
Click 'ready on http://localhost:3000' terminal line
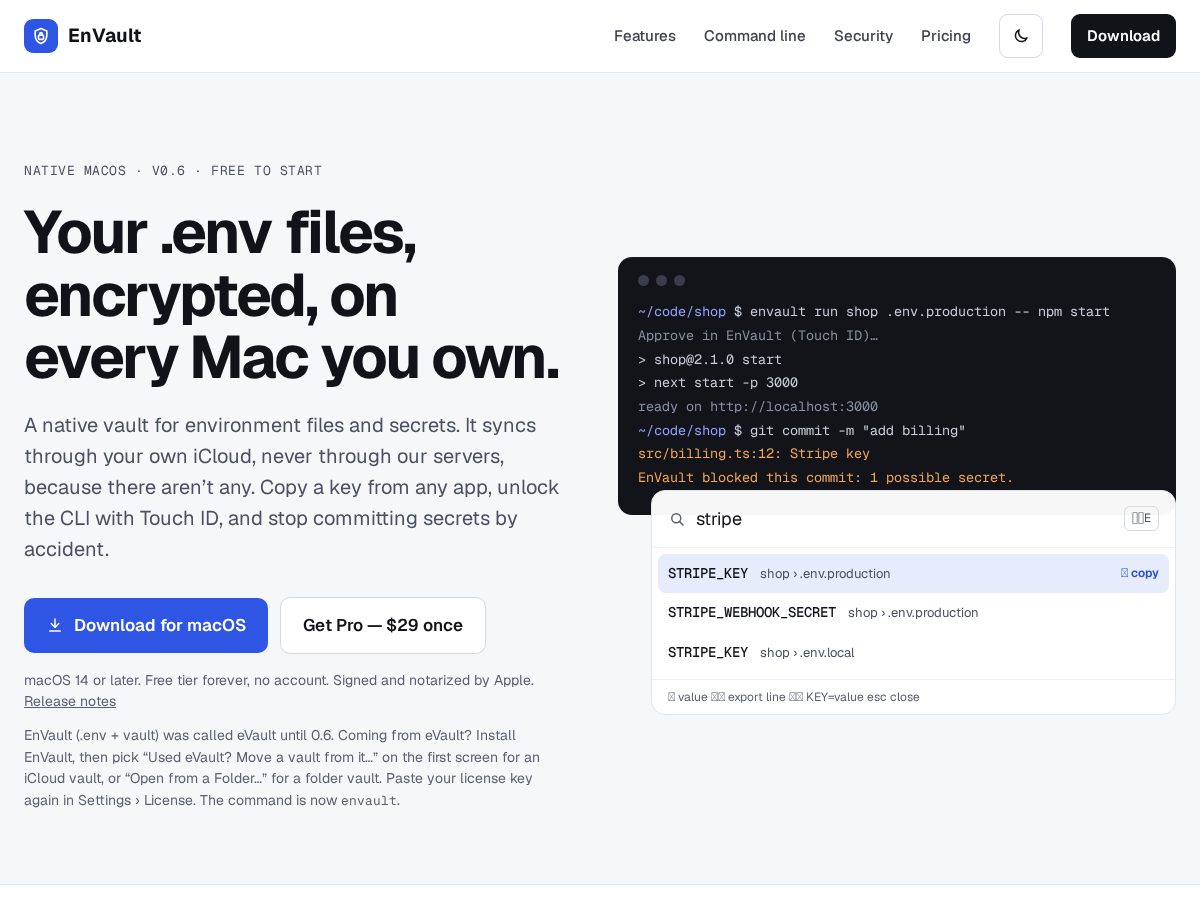tap(758, 407)
